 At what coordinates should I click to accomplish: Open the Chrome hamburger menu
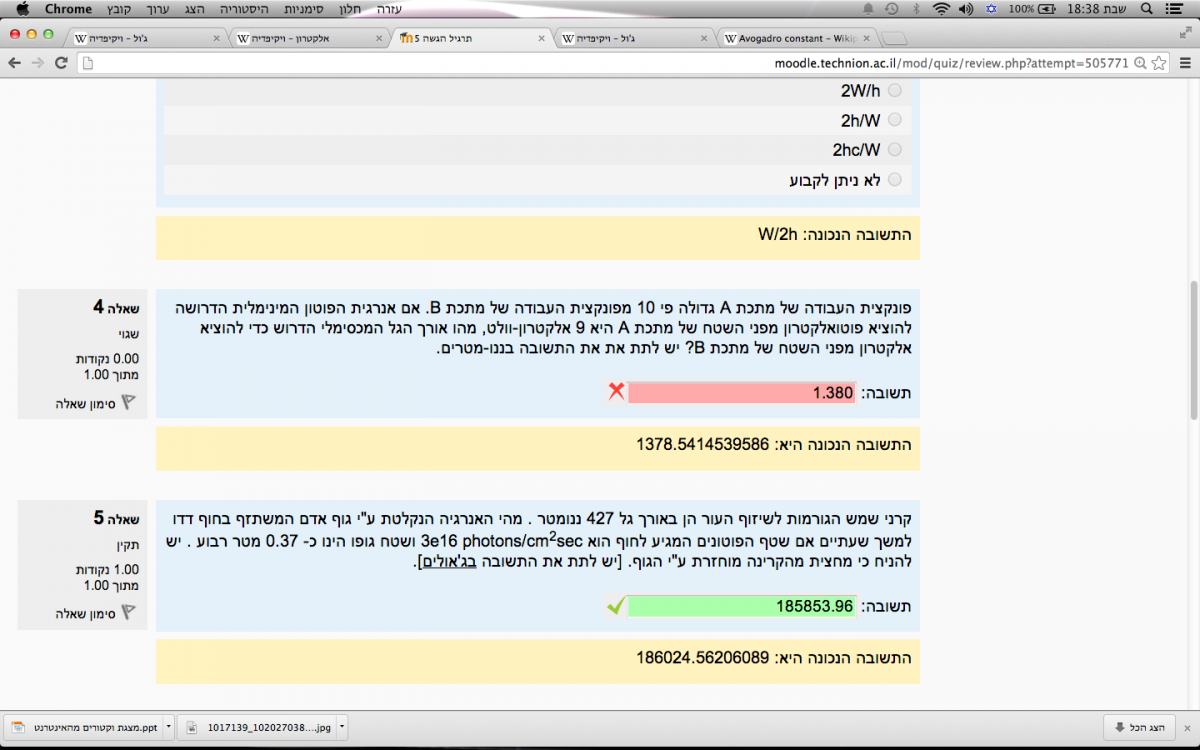coord(1184,63)
